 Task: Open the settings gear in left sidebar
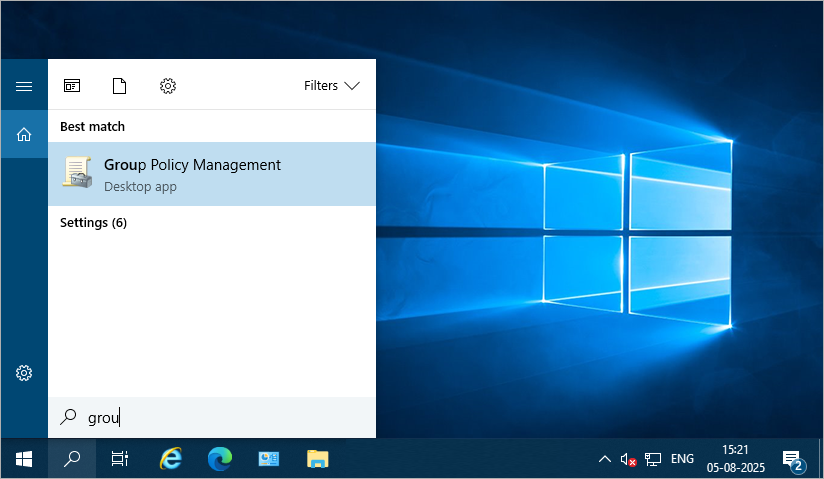(24, 373)
